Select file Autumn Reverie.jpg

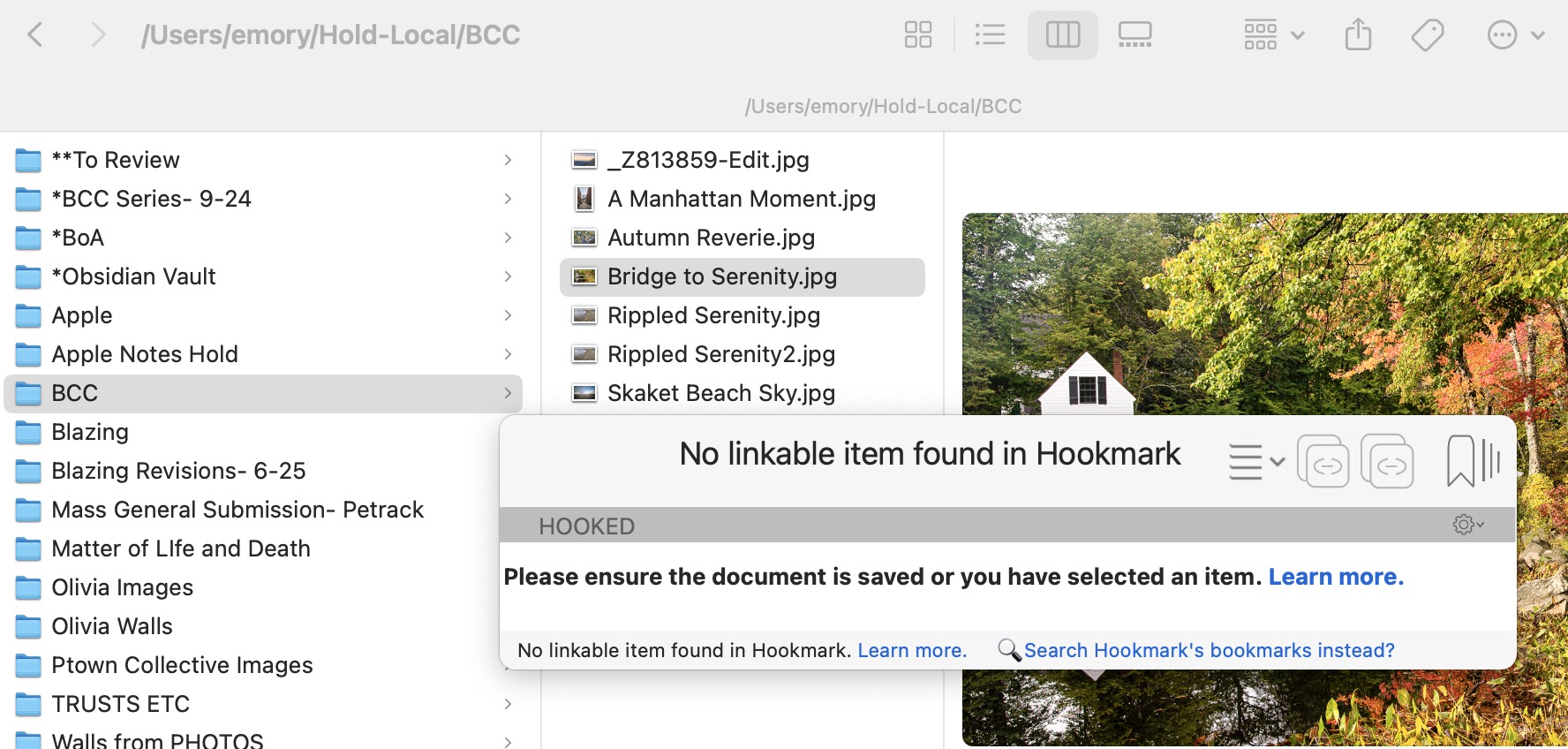743,238
